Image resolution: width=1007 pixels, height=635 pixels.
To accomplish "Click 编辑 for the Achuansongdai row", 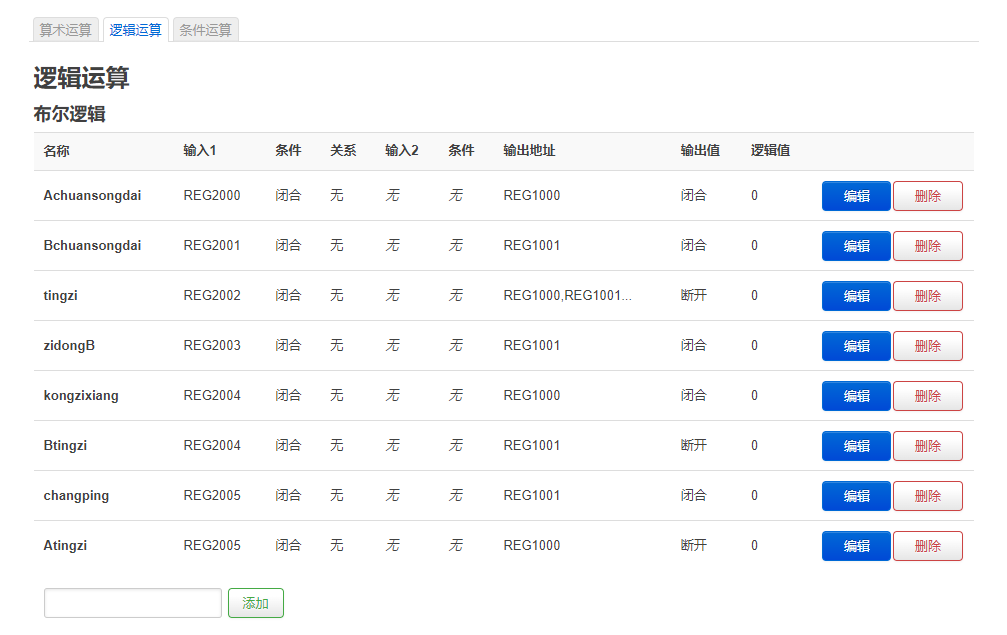I will (856, 196).
